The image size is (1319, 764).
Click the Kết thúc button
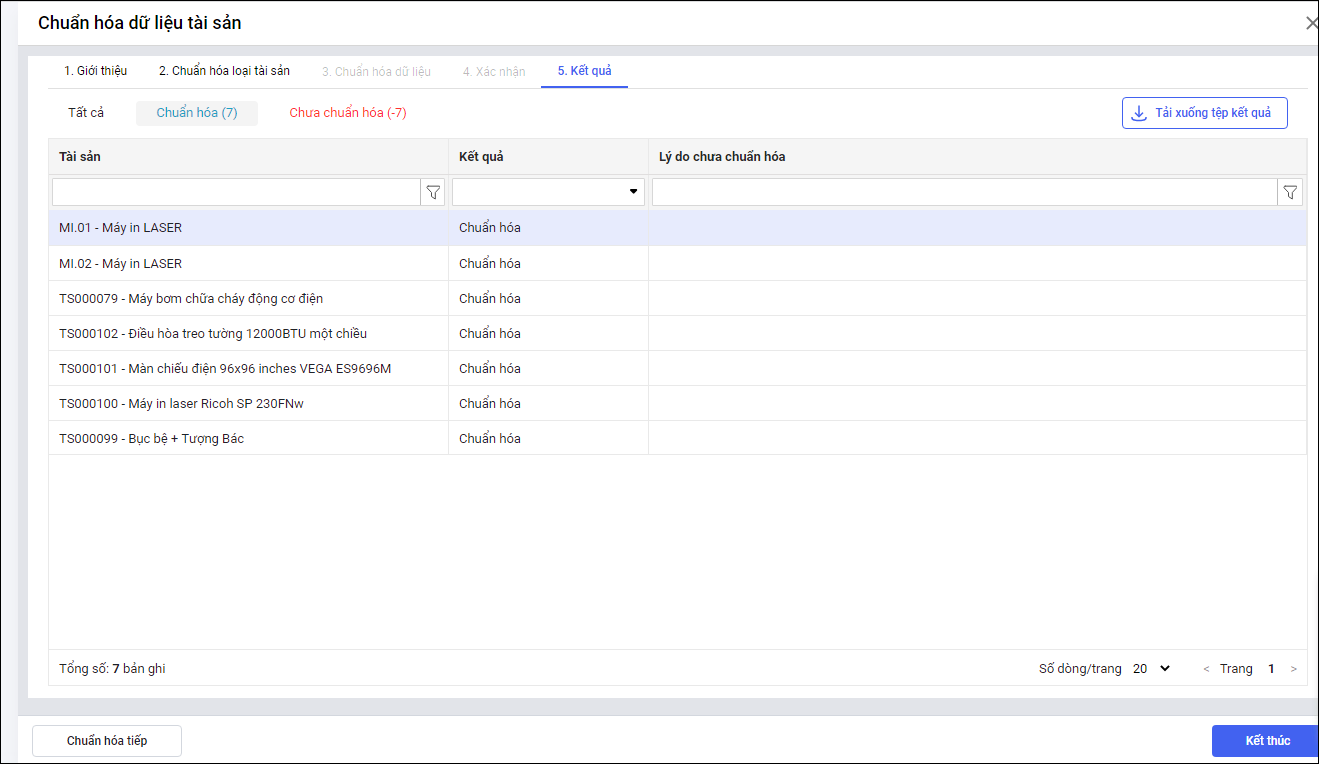[1266, 741]
